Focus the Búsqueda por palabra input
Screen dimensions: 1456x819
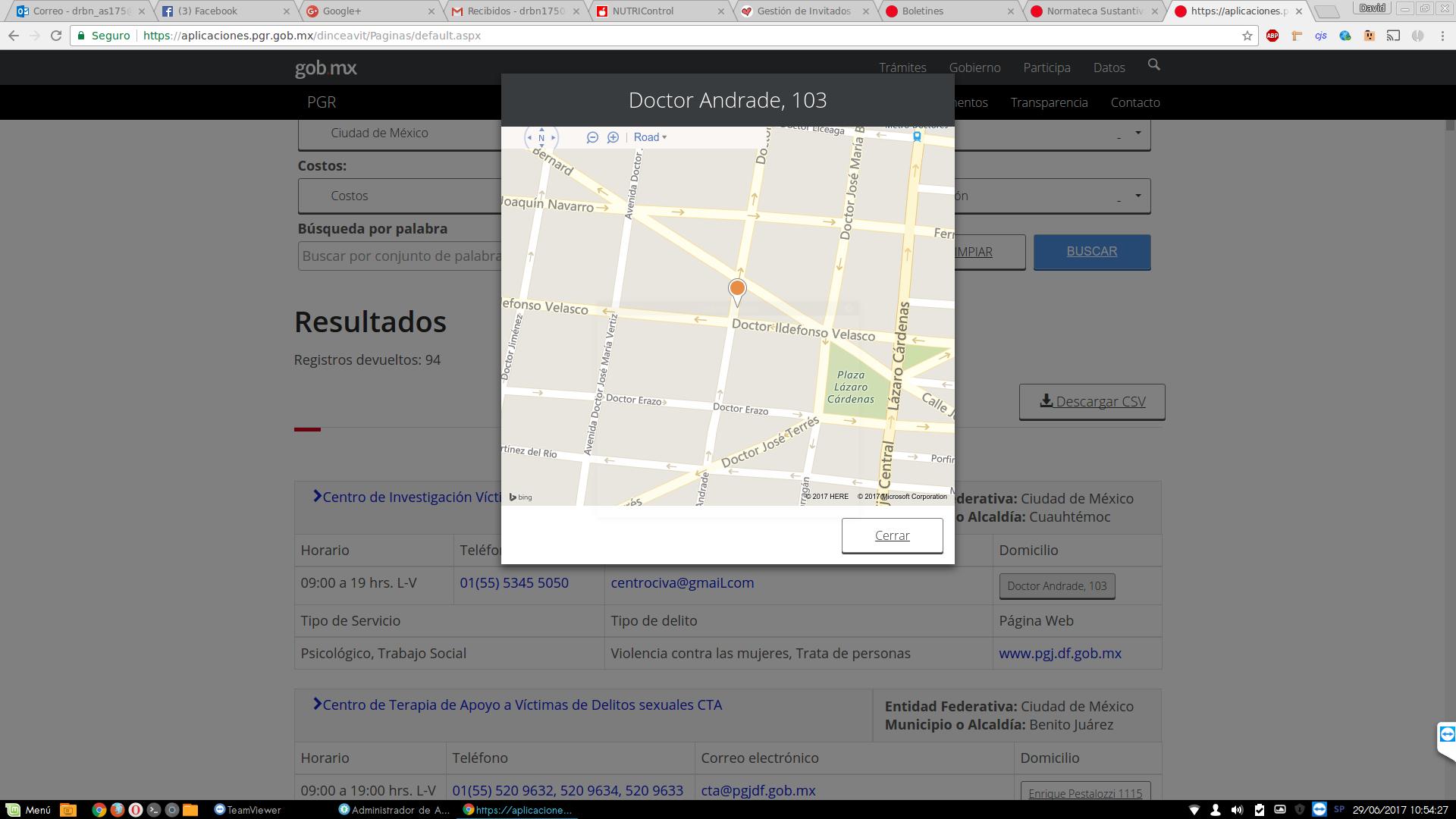pos(400,256)
